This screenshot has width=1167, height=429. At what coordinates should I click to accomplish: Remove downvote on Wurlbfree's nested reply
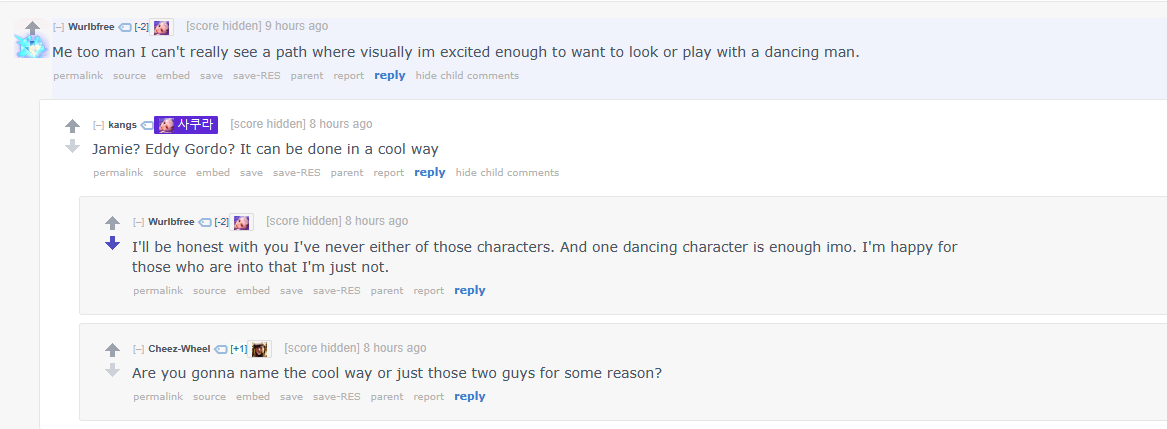(112, 243)
